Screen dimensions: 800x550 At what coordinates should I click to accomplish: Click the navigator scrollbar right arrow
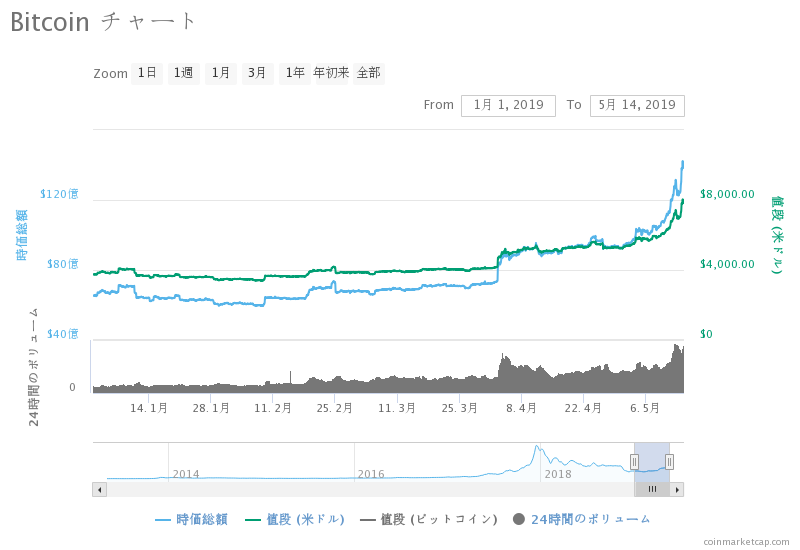tap(677, 490)
